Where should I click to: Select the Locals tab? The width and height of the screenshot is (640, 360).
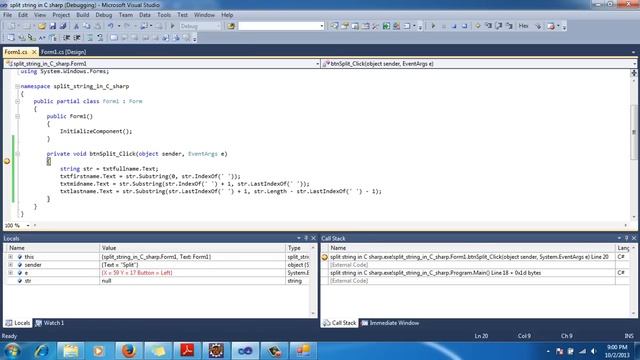pyautogui.click(x=18, y=323)
